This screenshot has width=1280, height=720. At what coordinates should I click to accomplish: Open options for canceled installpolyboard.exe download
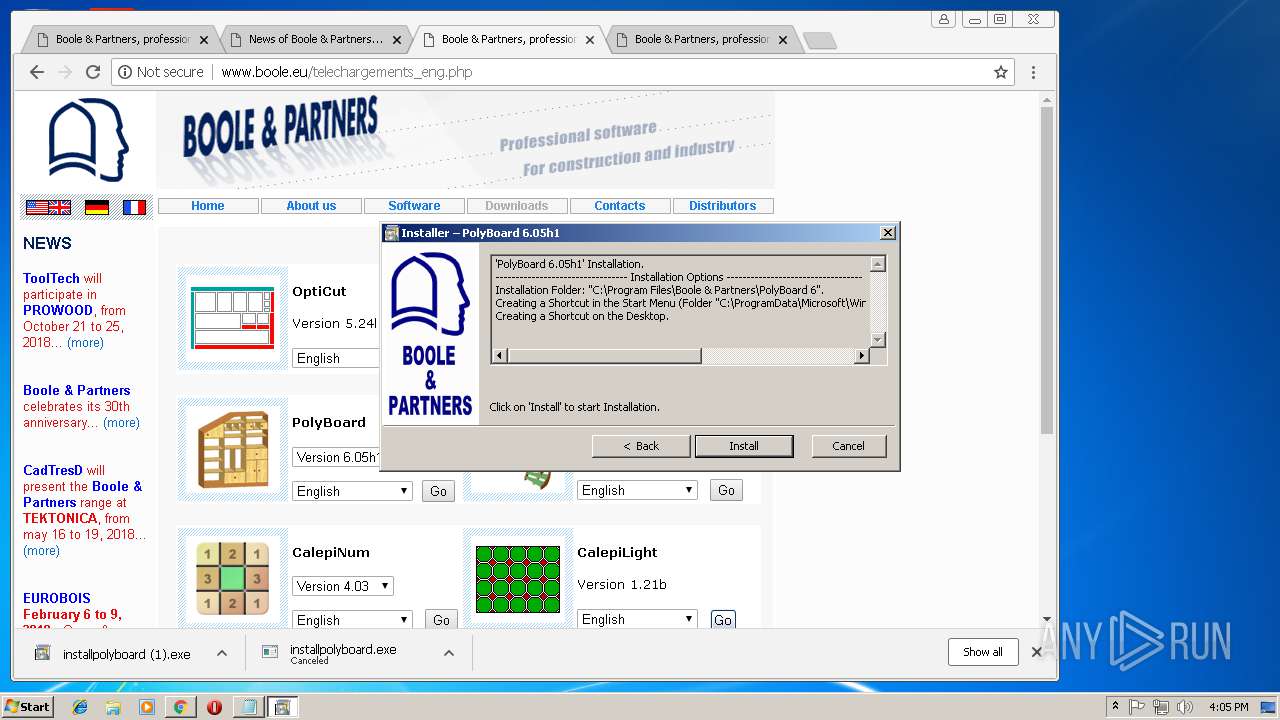click(449, 653)
